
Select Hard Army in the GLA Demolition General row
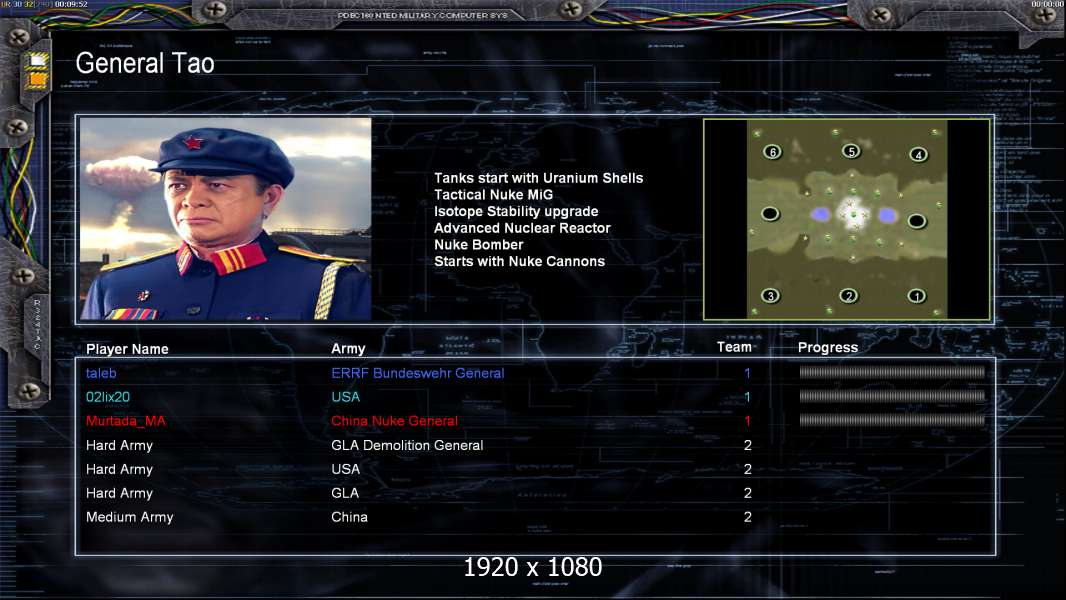[119, 446]
